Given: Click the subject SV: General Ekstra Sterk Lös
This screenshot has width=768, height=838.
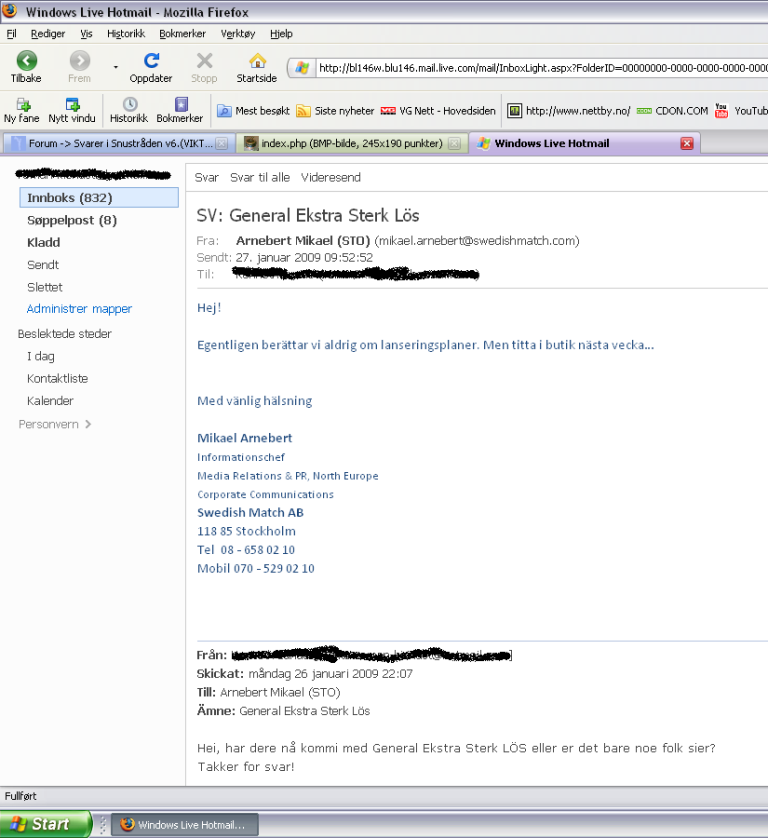Looking at the screenshot, I should (x=307, y=215).
